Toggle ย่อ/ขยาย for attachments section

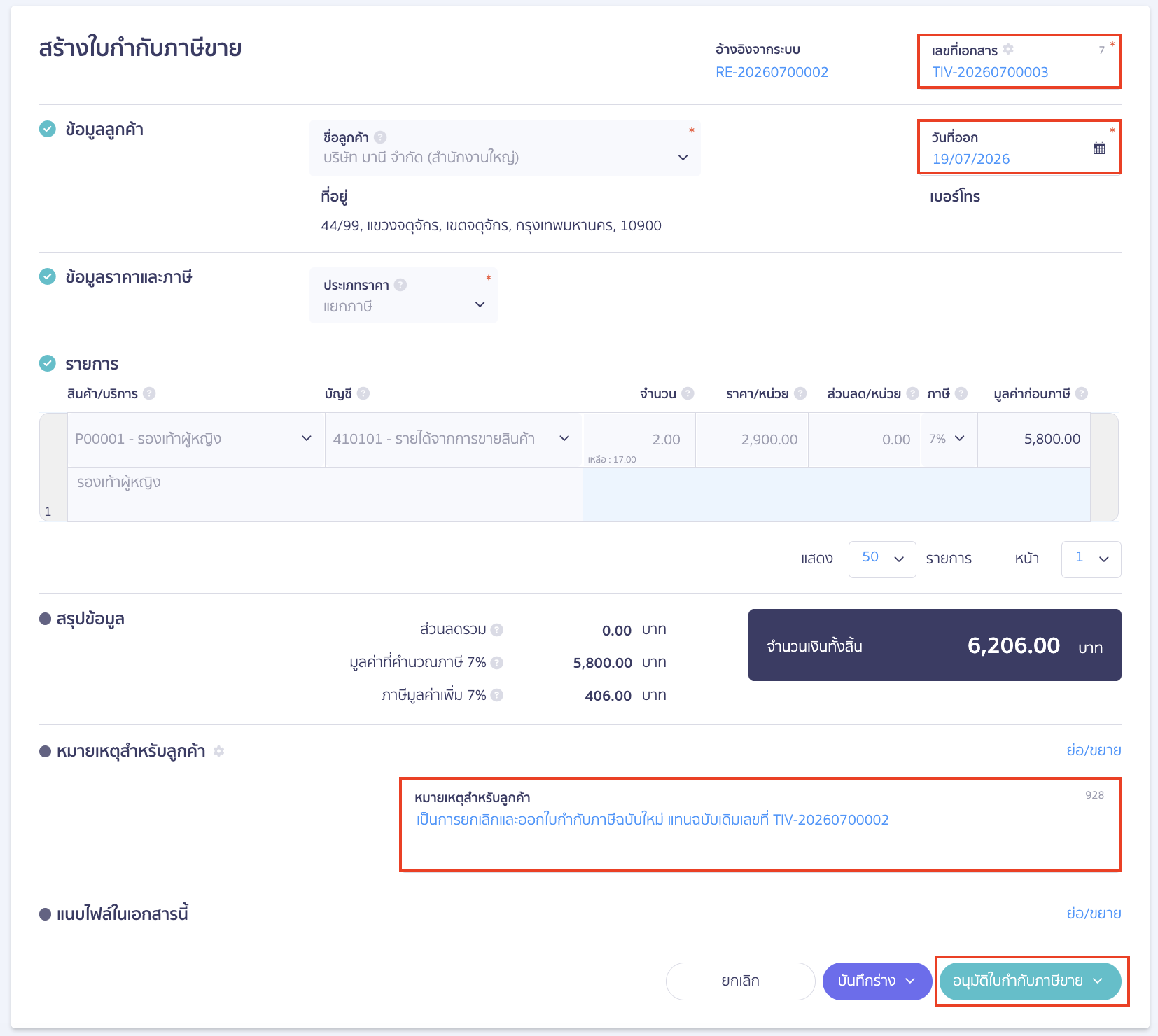[1094, 913]
